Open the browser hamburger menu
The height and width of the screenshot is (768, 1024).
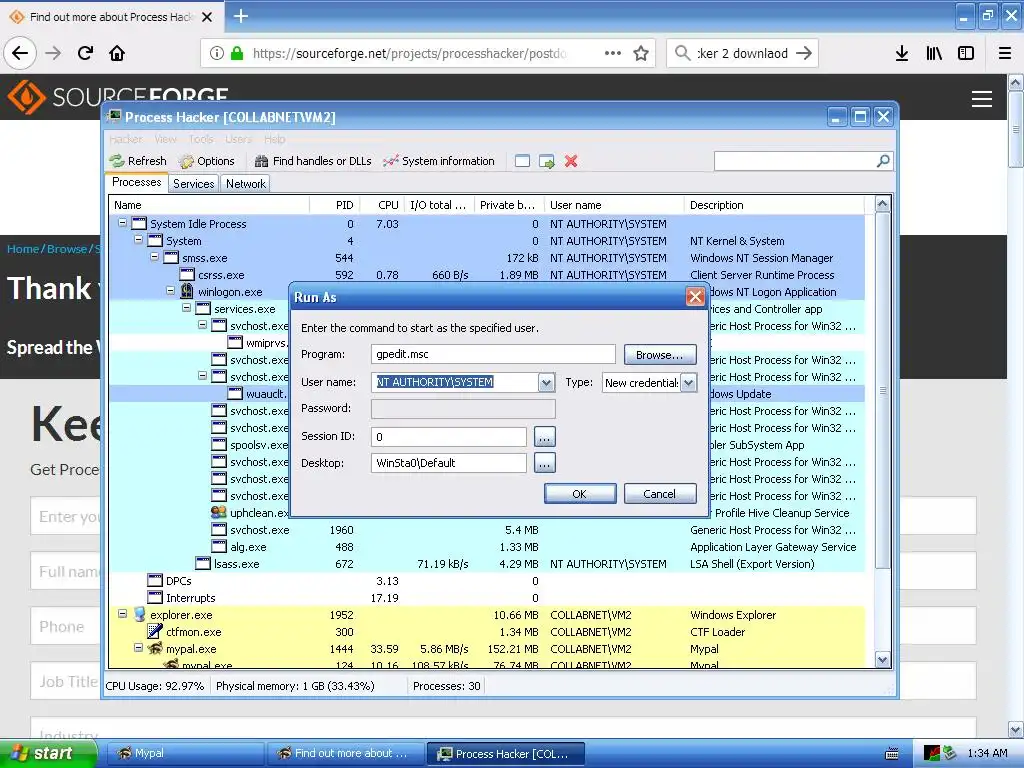pos(1005,53)
